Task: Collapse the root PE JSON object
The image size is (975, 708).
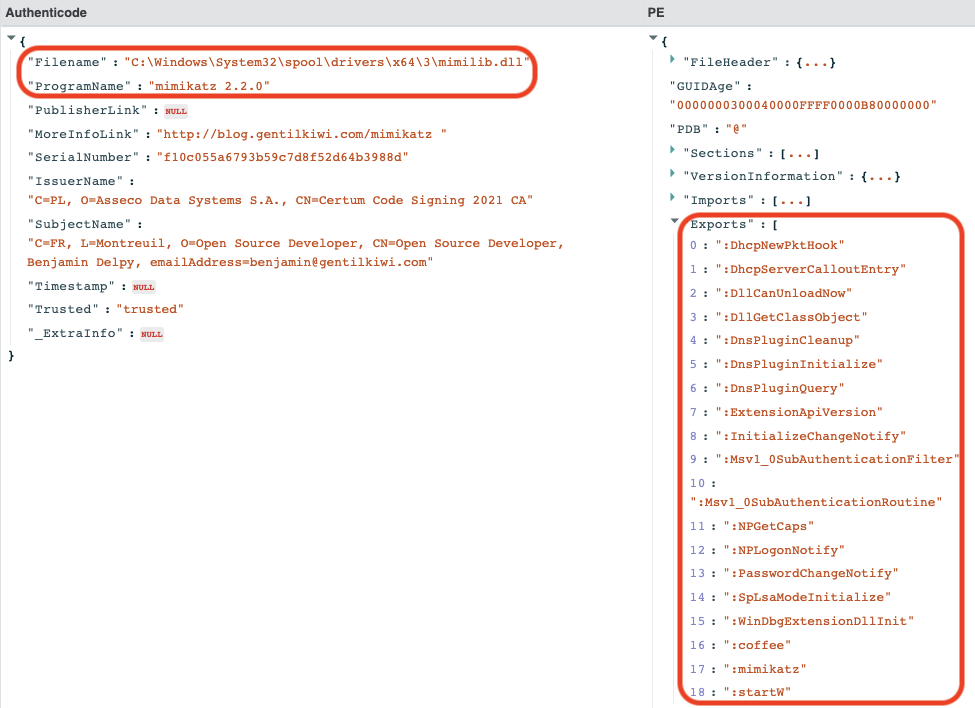Action: pos(652,38)
